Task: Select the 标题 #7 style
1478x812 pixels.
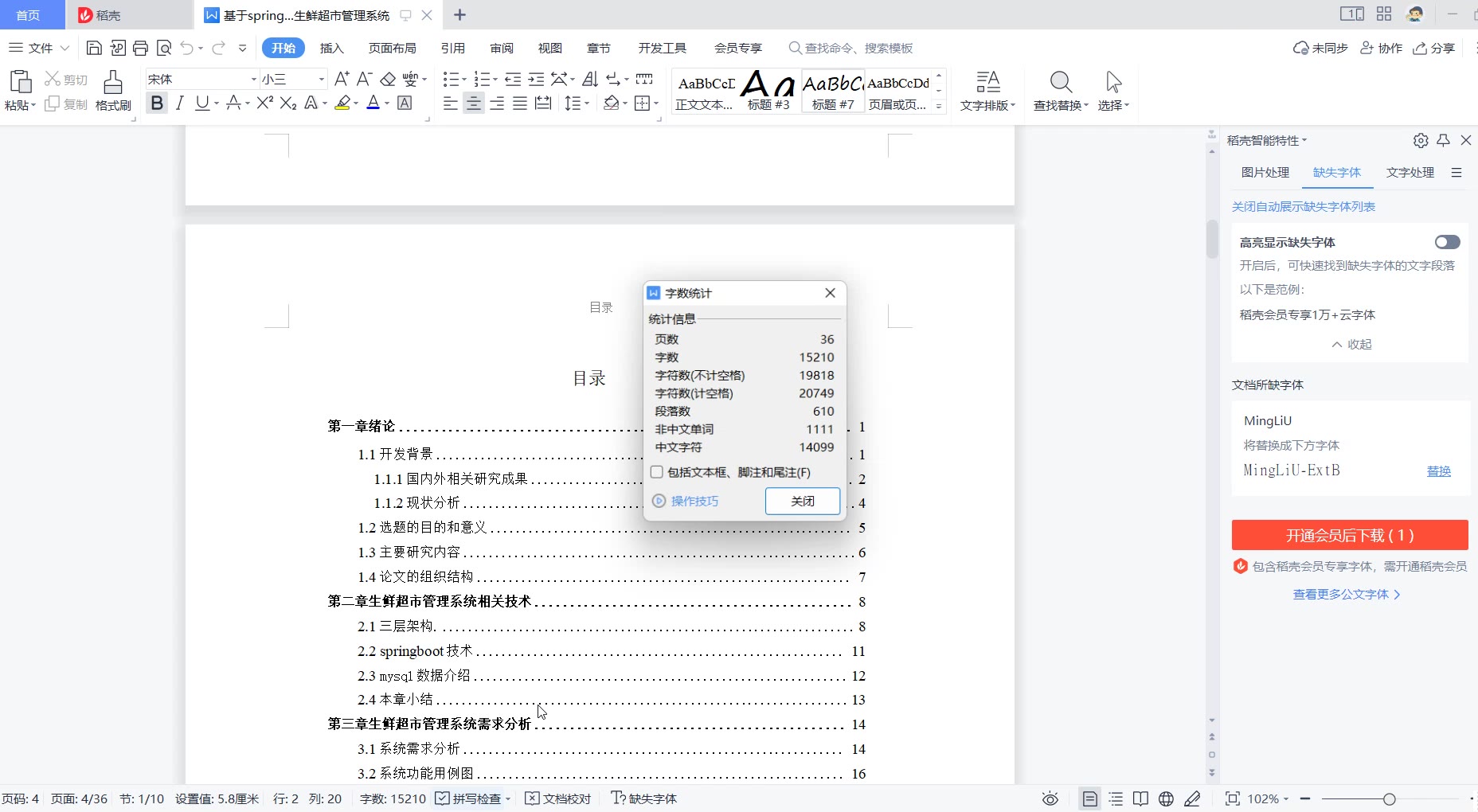Action: (x=833, y=91)
